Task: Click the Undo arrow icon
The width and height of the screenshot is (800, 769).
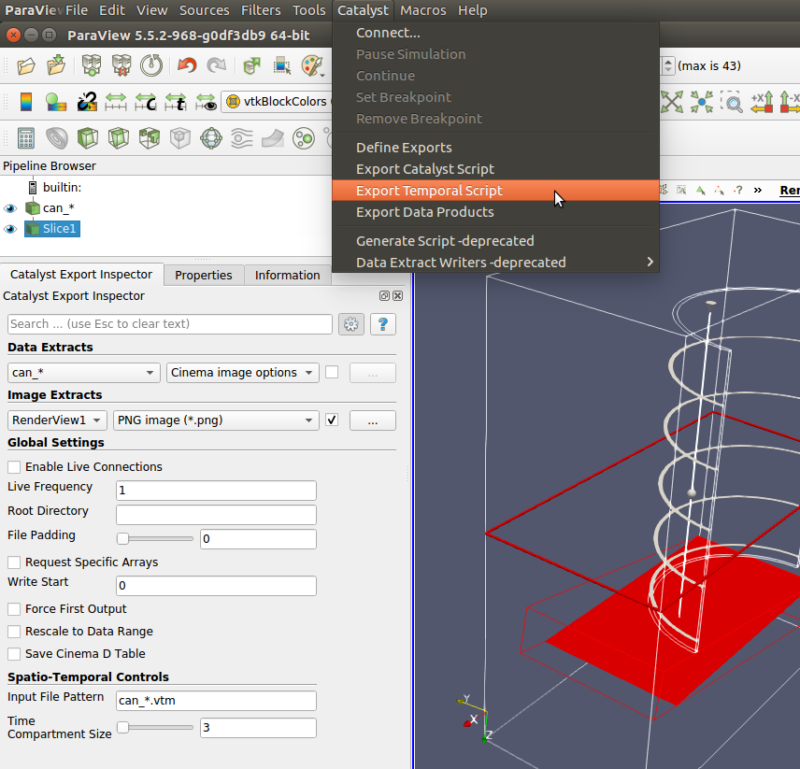Action: tap(186, 66)
